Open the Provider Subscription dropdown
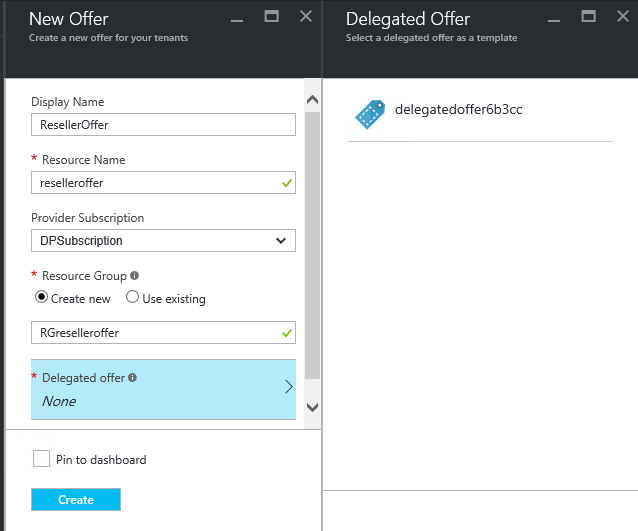Viewport: 638px width, 531px height. pos(163,241)
